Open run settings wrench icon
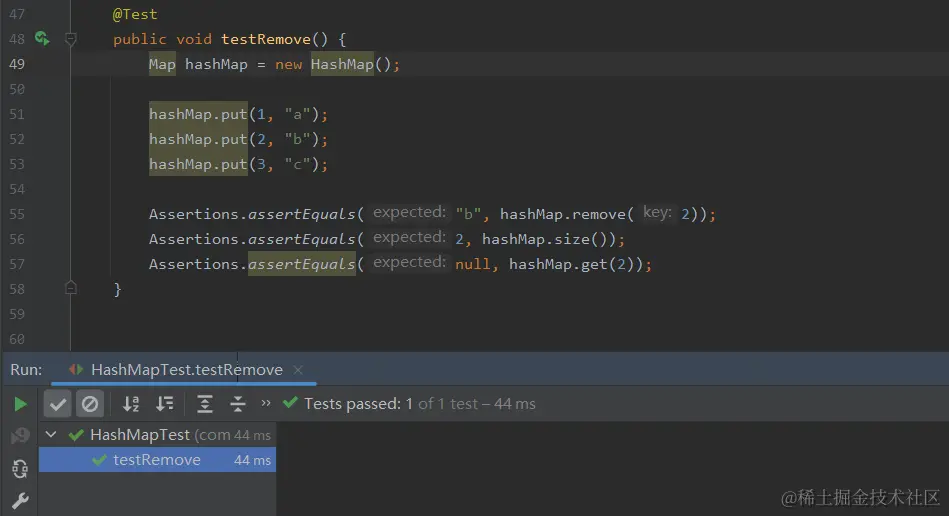 20,501
